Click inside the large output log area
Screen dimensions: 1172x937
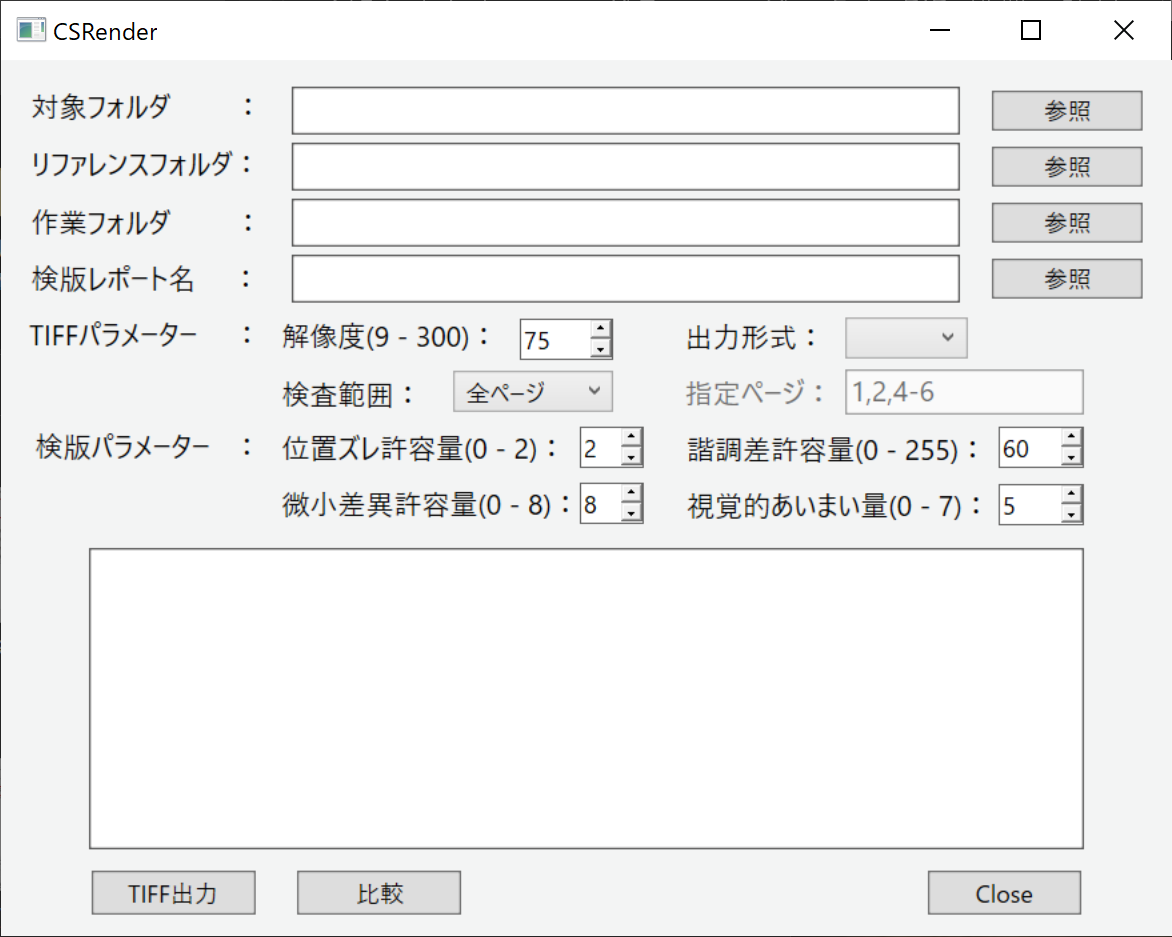point(586,695)
